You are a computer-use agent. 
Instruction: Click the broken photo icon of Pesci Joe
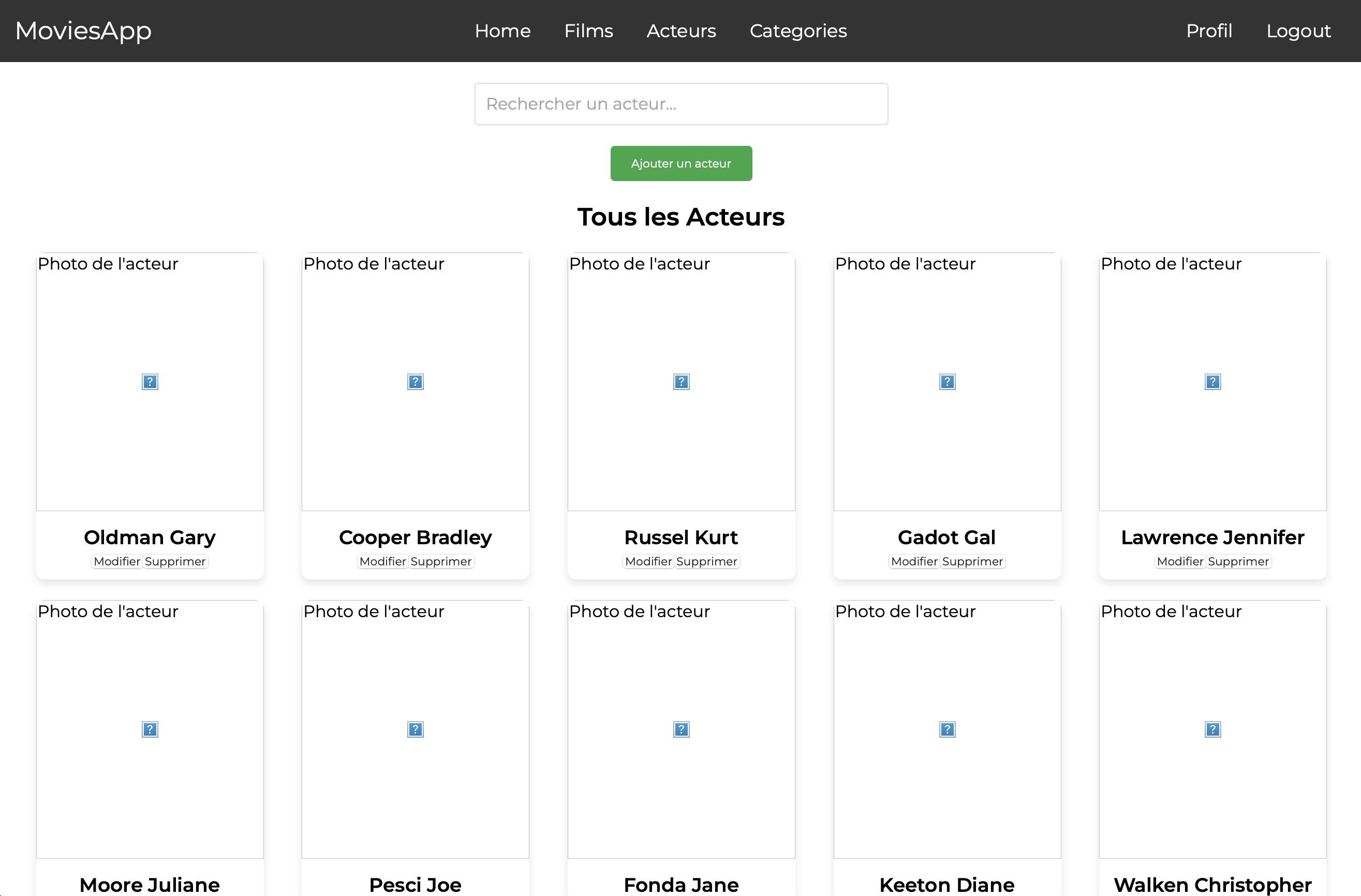coord(415,729)
